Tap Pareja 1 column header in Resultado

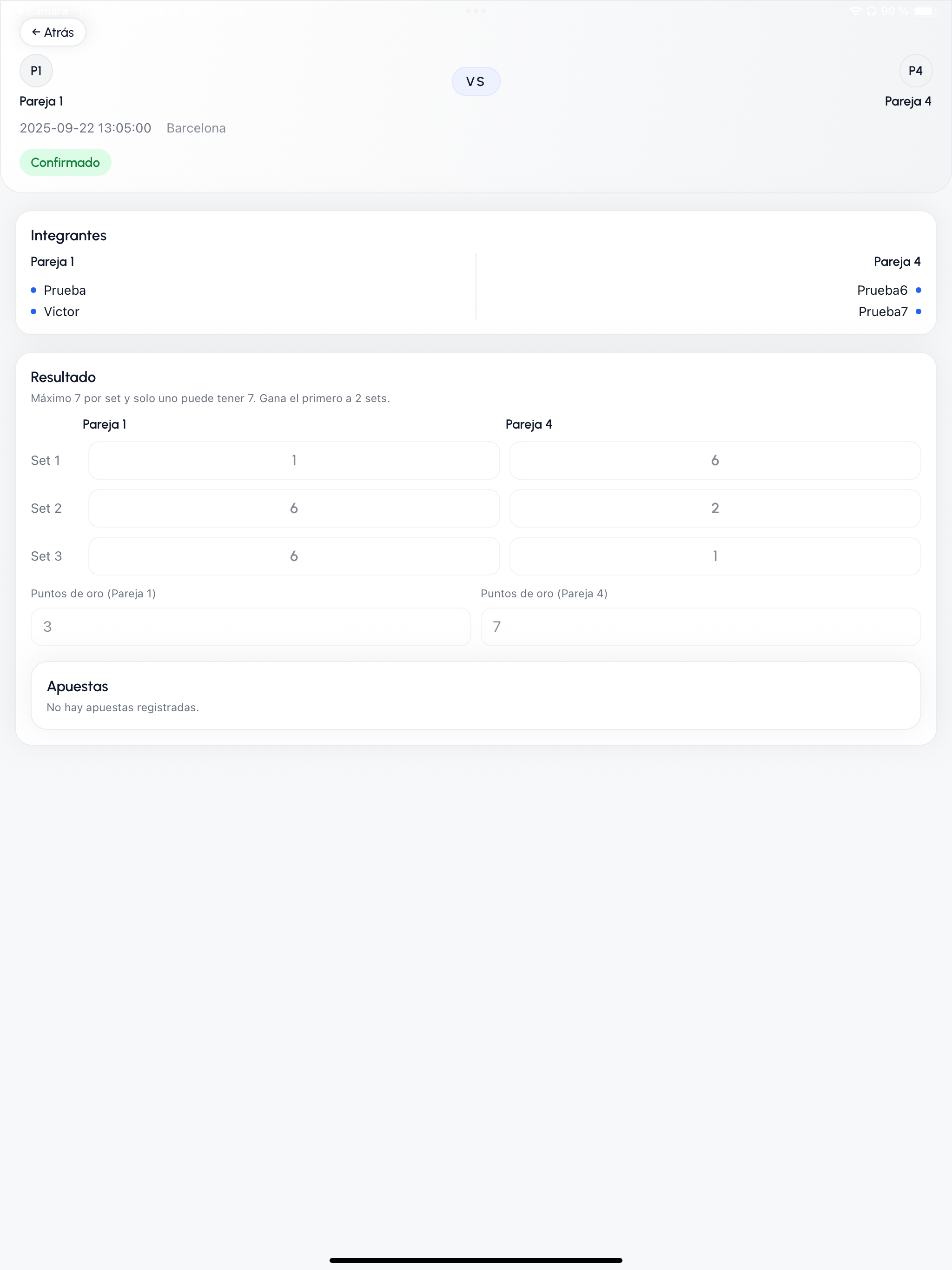coord(105,424)
